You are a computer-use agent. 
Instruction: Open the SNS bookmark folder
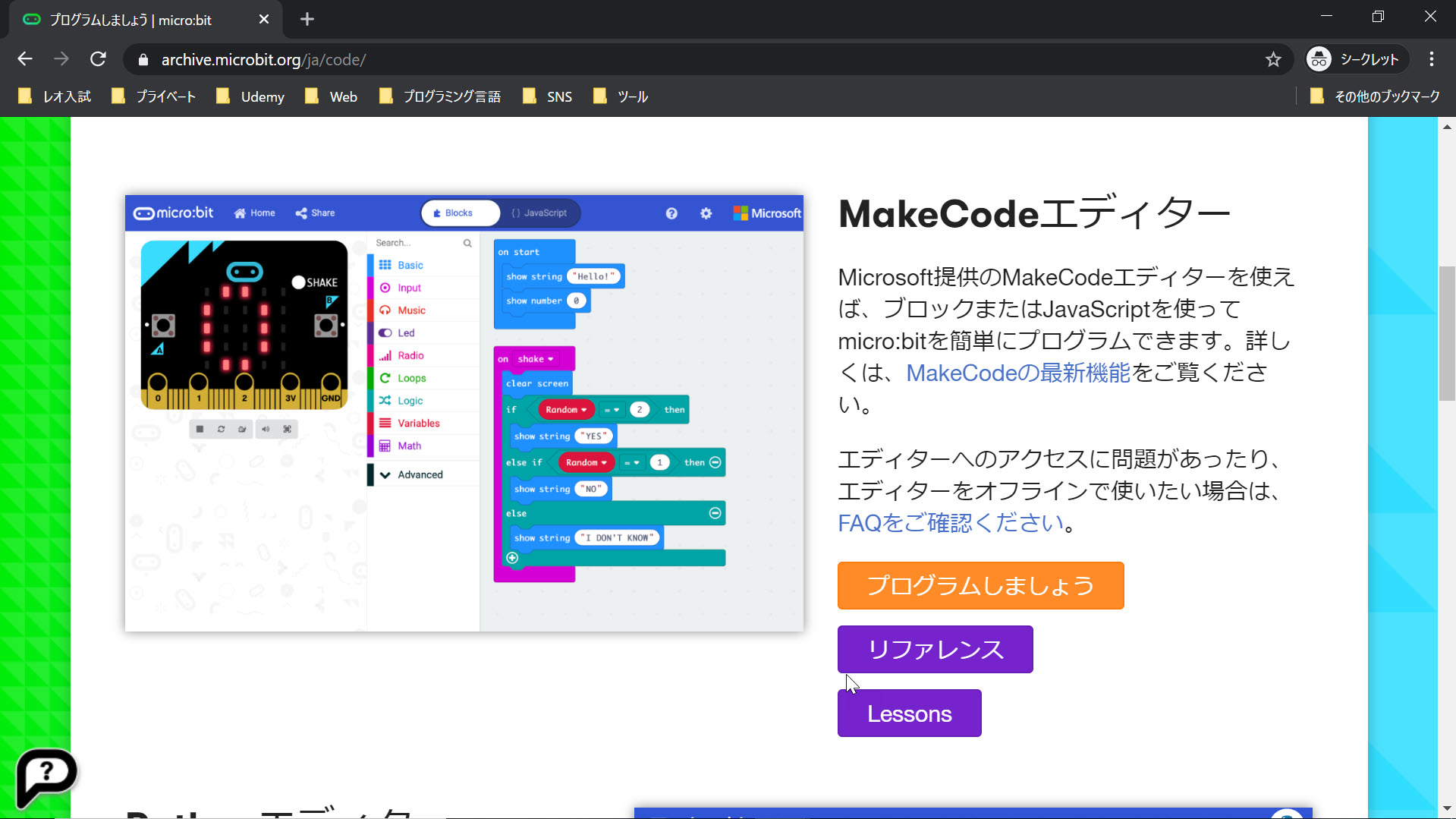point(548,96)
